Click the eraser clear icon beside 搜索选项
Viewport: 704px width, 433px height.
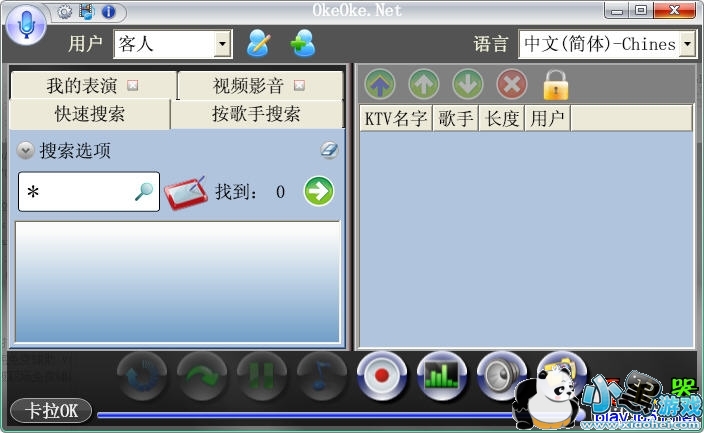click(330, 150)
